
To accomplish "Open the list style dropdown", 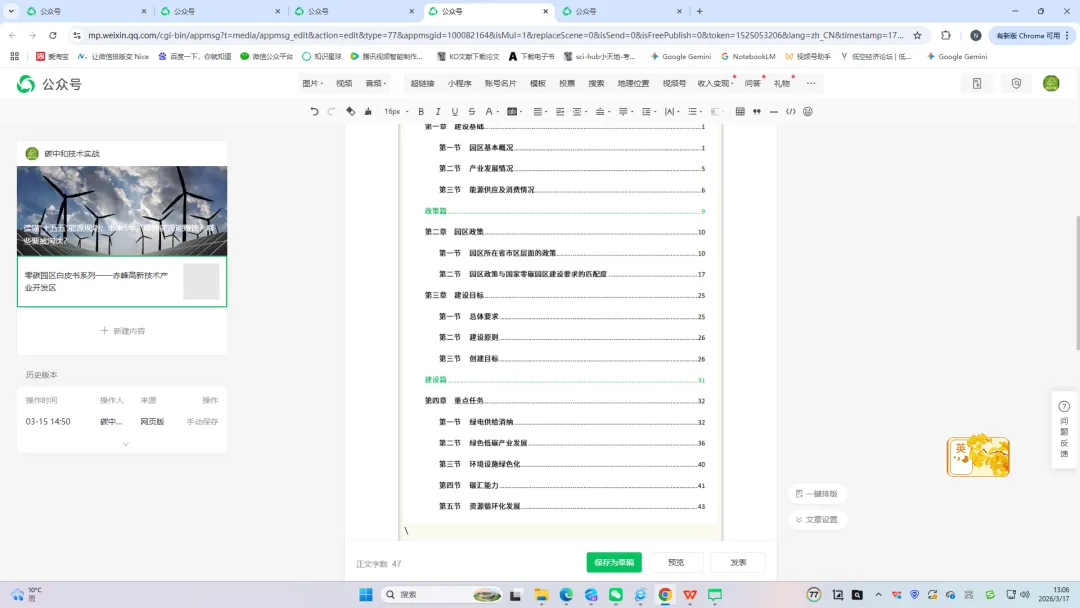I will pyautogui.click(x=694, y=112).
